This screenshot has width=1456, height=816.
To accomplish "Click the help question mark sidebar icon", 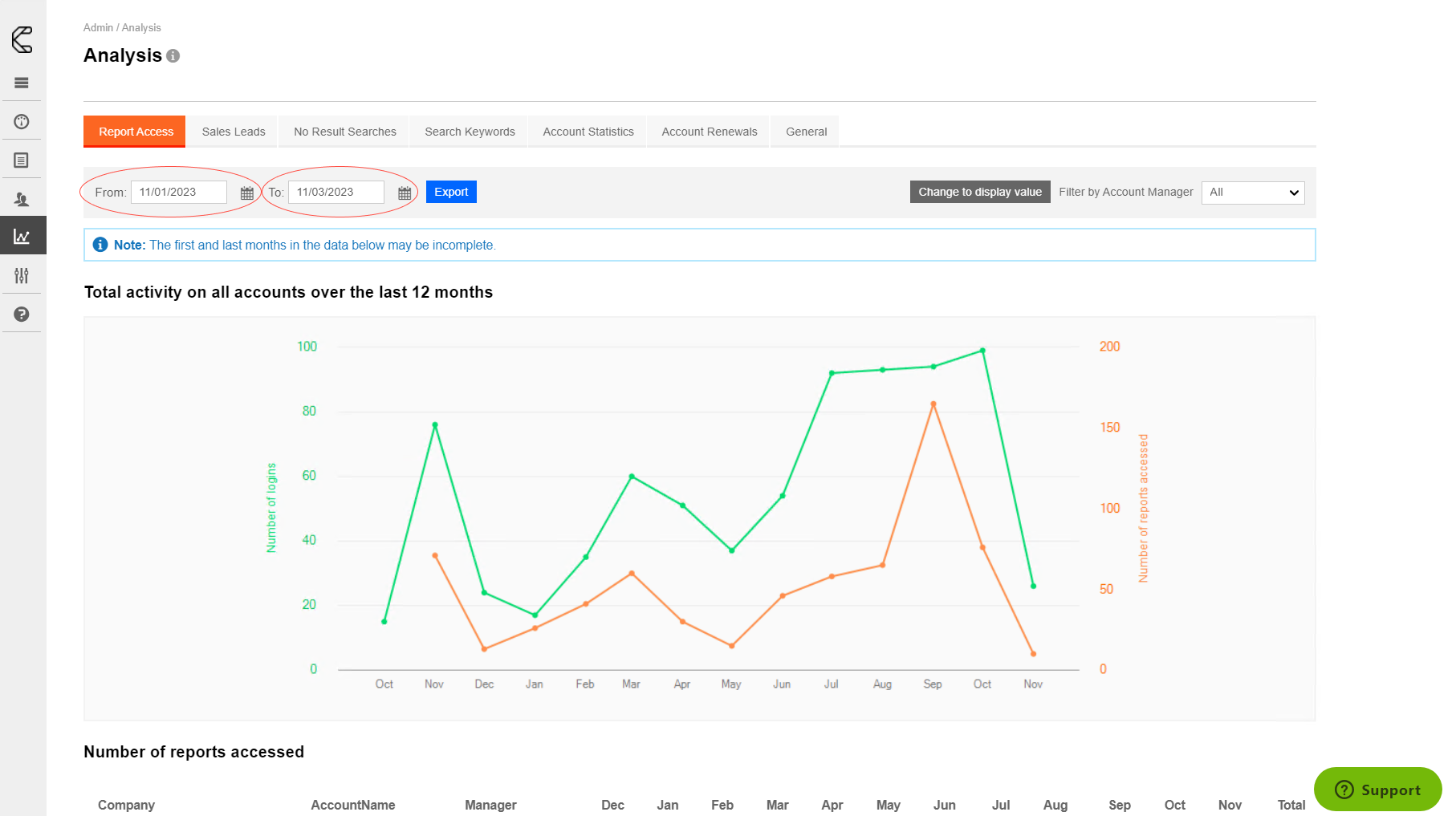I will point(22,315).
